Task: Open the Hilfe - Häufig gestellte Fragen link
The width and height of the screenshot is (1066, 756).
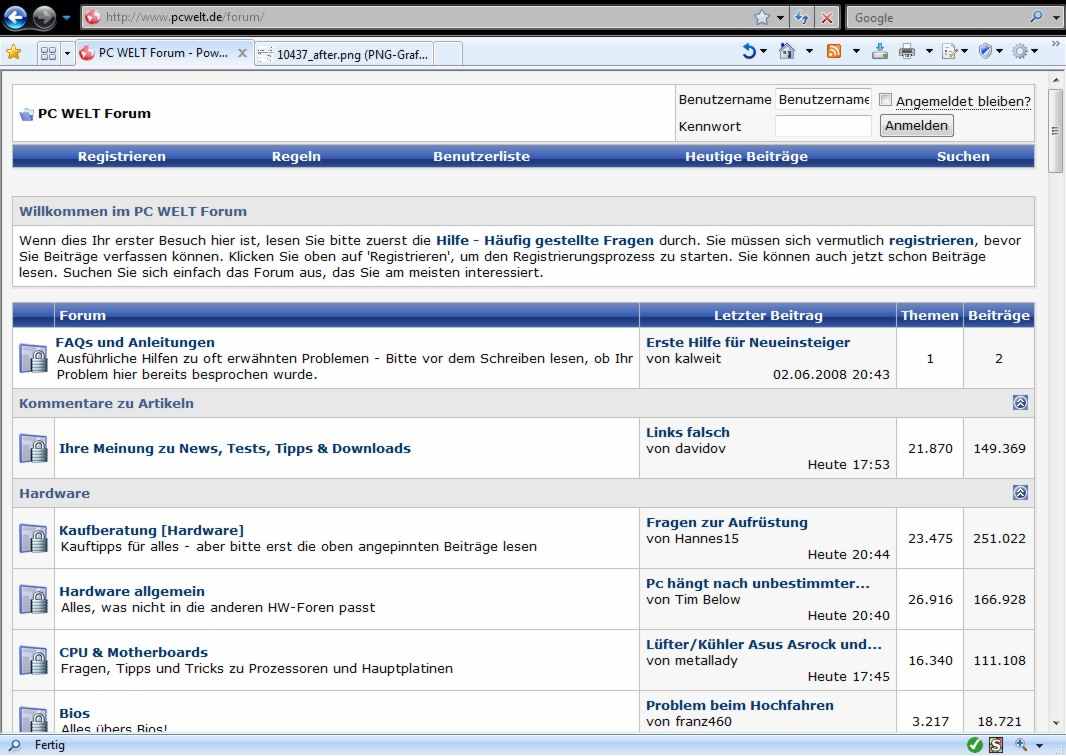Action: click(545, 240)
